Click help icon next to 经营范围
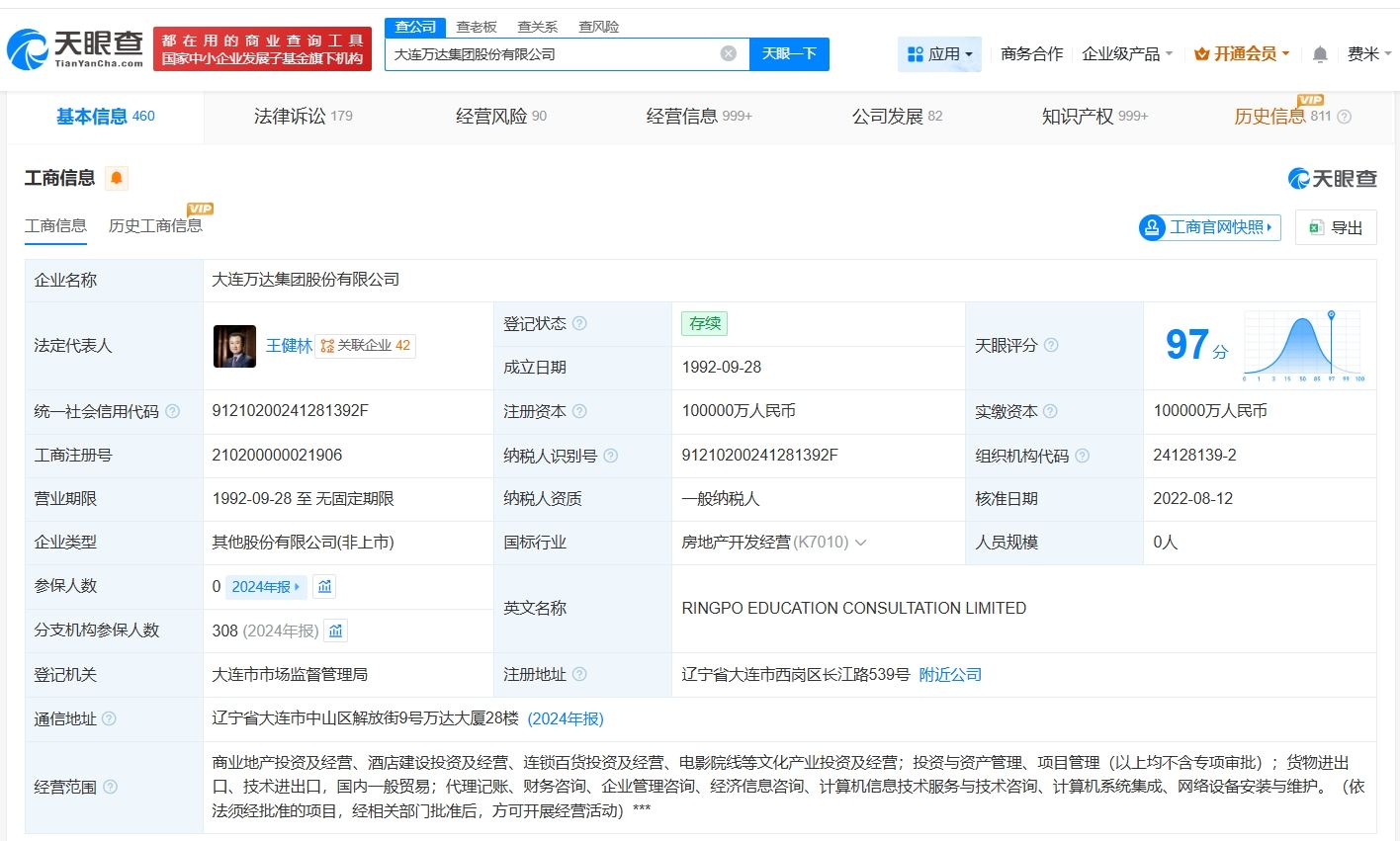 click(111, 787)
